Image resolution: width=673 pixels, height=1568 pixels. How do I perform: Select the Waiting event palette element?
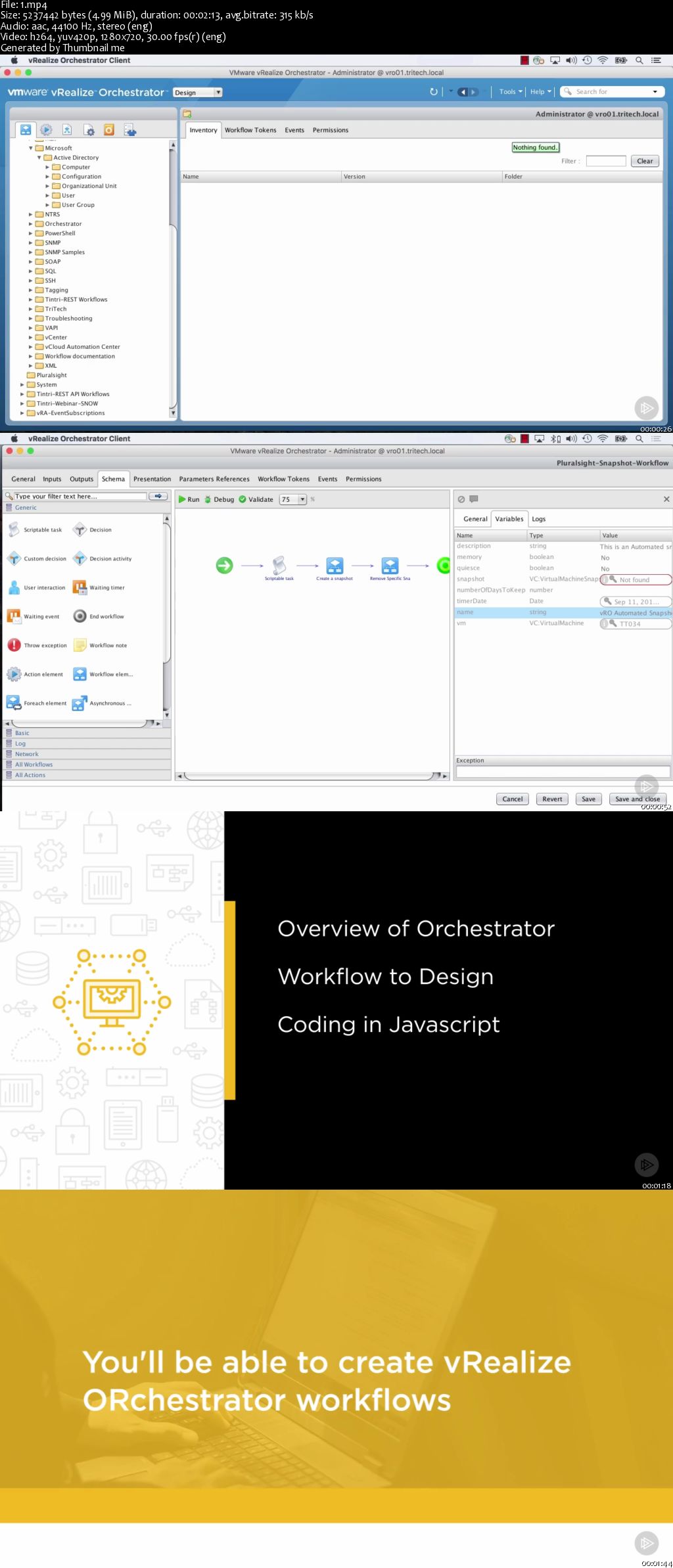coord(34,616)
